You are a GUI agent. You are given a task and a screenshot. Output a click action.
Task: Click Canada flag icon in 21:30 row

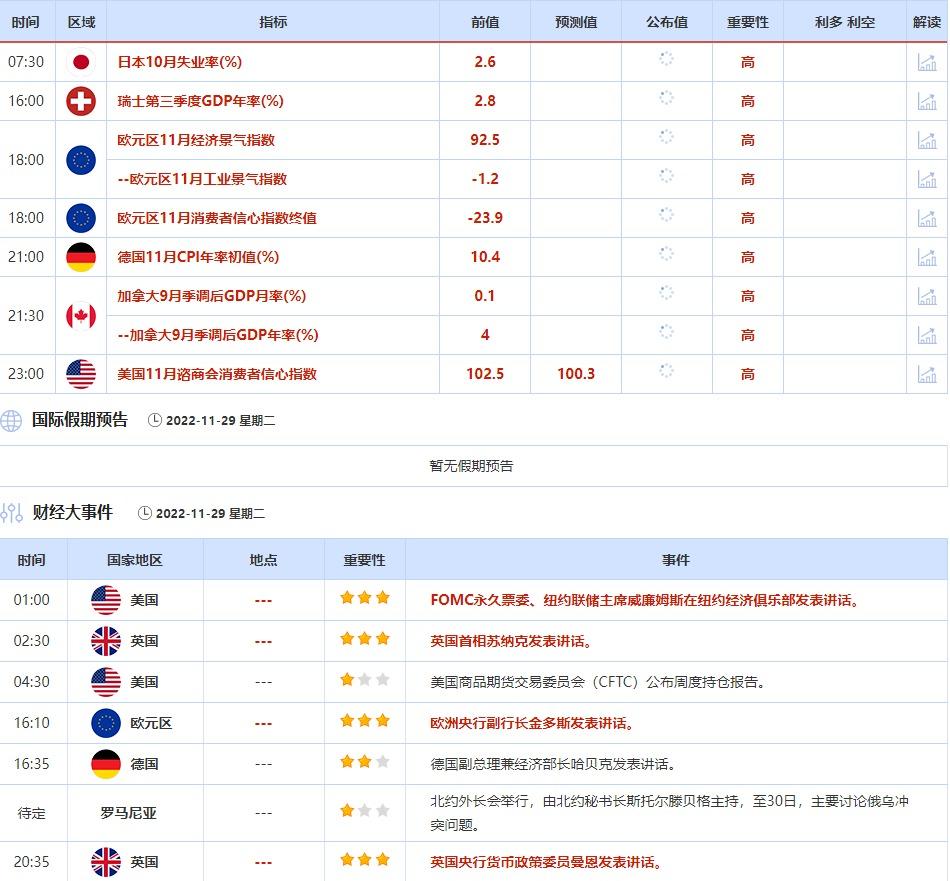[81, 316]
